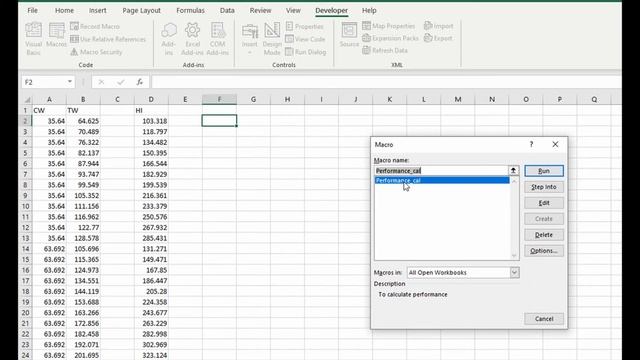Click Cancel in the Macro dialog

pos(544,319)
